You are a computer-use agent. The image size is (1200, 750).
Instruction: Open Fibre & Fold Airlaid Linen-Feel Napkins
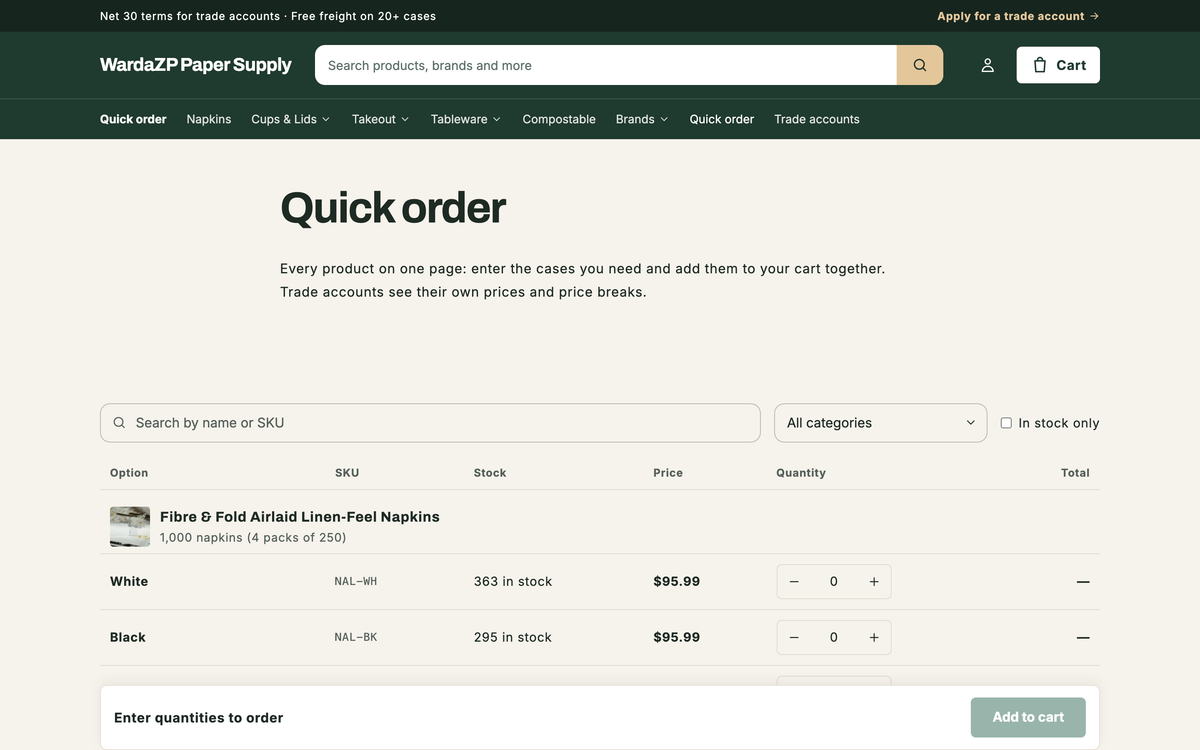(x=300, y=517)
